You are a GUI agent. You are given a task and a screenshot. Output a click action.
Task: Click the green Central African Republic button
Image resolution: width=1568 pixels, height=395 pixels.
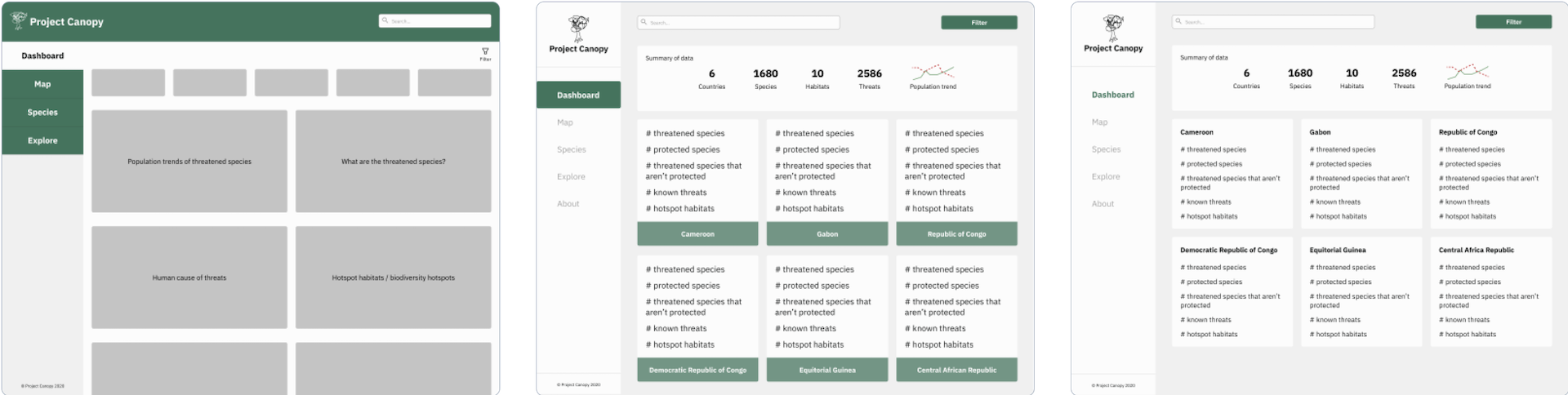[x=956, y=370]
